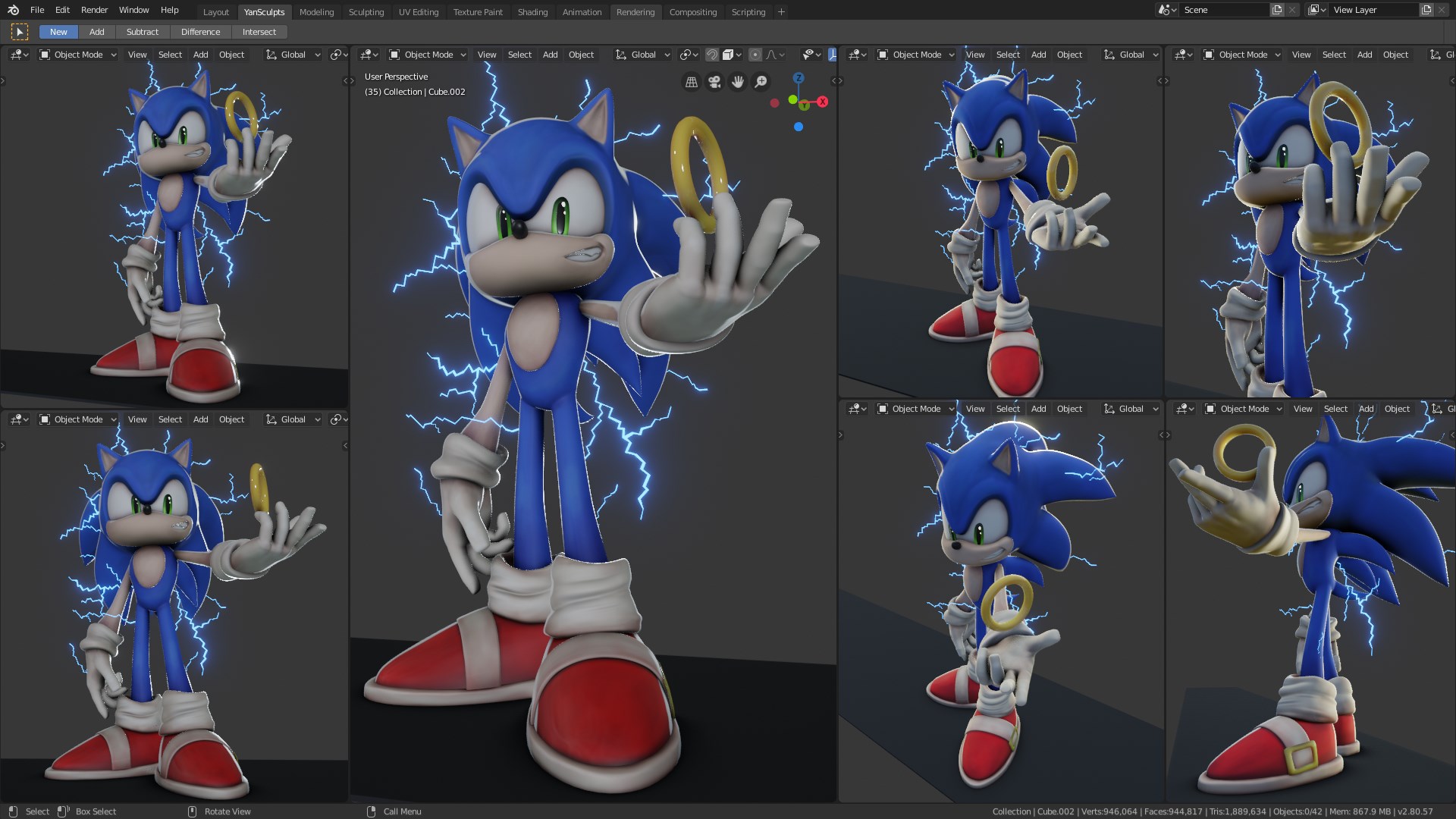Click 'Verts:946,064' in the status bar
1456x819 pixels.
tap(1109, 811)
